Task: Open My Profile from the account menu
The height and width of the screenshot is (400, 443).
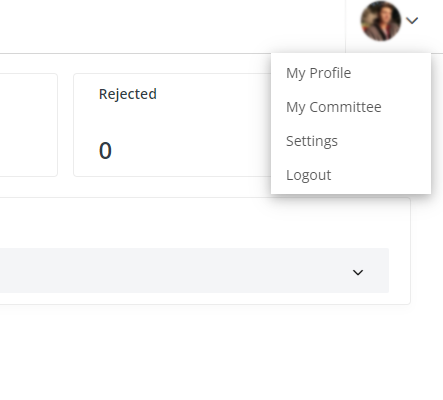Action: 318,73
